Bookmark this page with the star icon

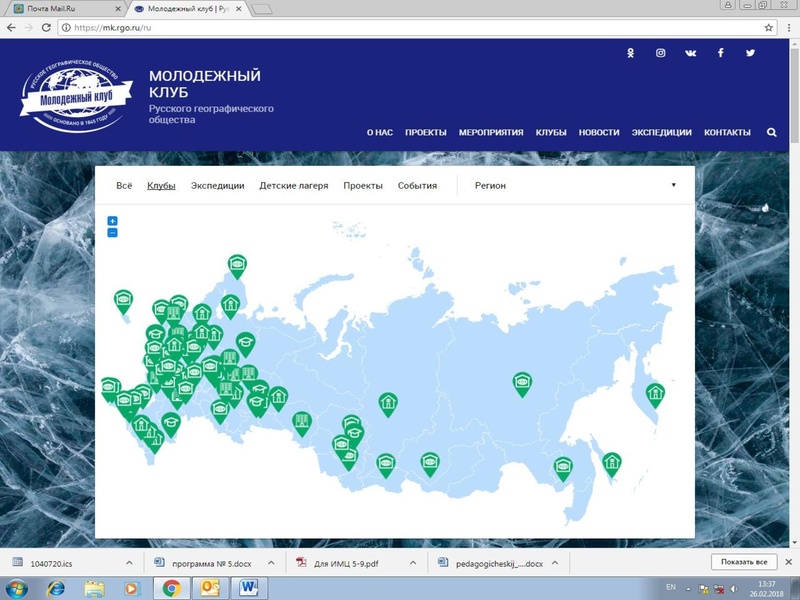tap(769, 27)
